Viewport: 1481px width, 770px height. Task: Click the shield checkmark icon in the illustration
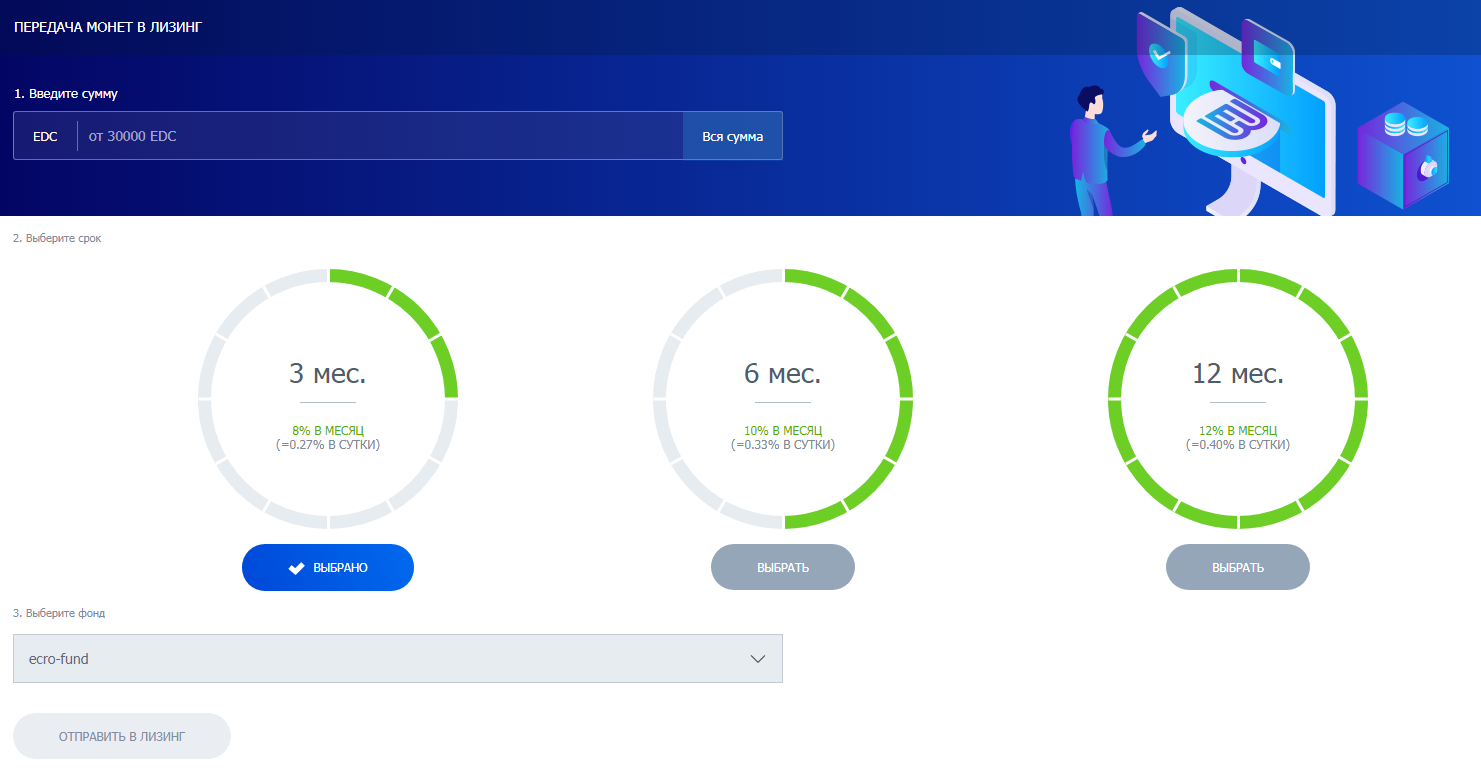(x=1160, y=54)
